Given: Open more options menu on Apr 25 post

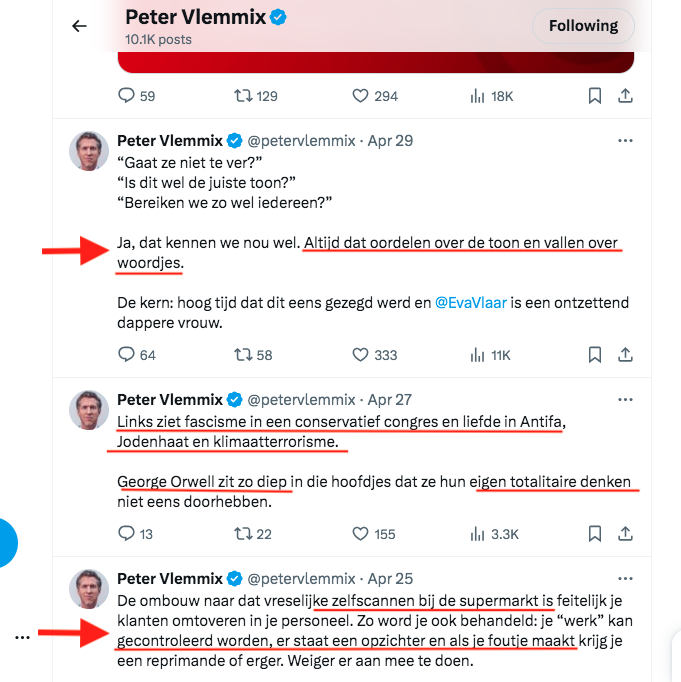Looking at the screenshot, I should (x=625, y=579).
